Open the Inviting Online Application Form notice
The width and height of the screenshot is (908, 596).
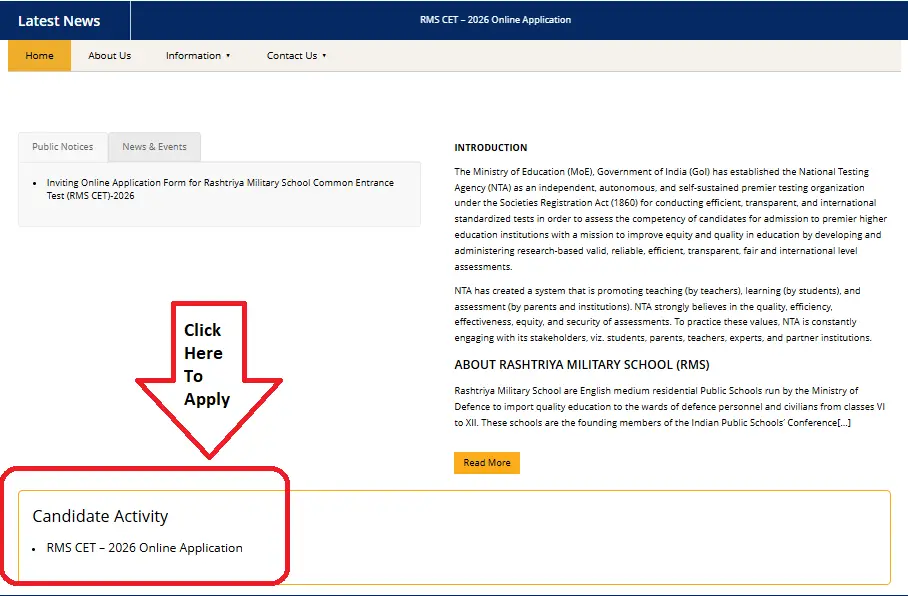pyautogui.click(x=220, y=189)
